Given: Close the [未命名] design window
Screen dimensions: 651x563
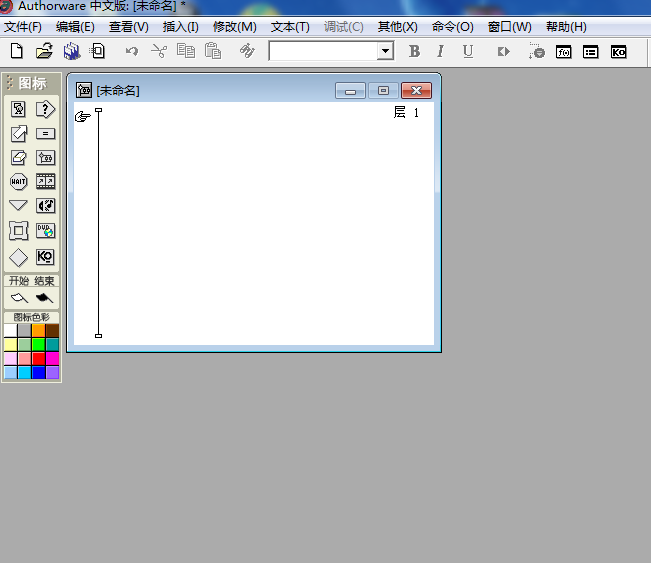Looking at the screenshot, I should pyautogui.click(x=416, y=91).
